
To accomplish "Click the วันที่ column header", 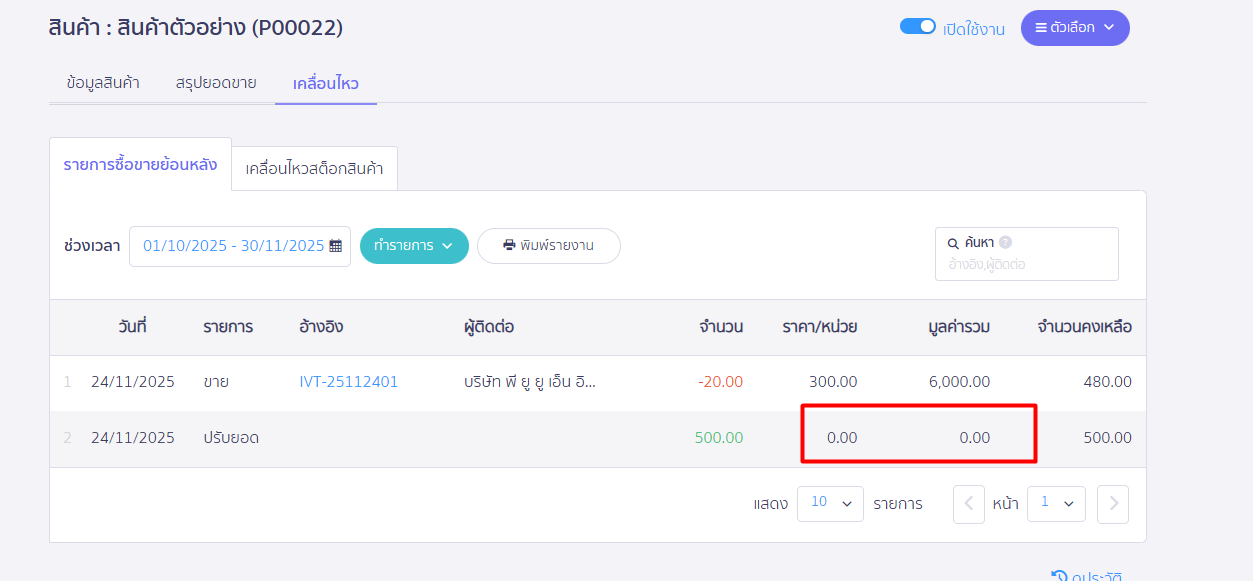I will (132, 327).
